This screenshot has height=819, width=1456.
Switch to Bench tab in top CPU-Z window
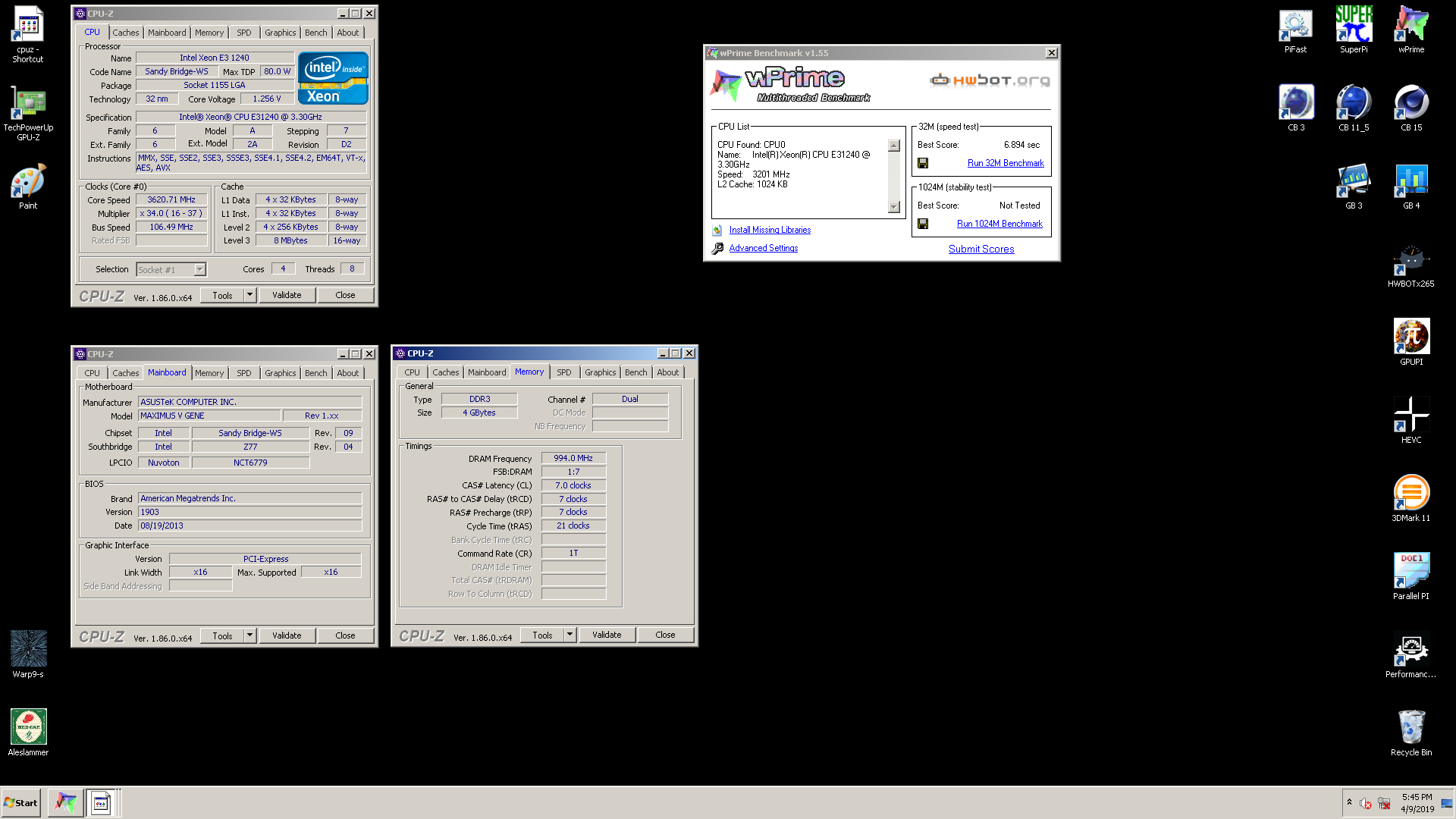point(316,33)
